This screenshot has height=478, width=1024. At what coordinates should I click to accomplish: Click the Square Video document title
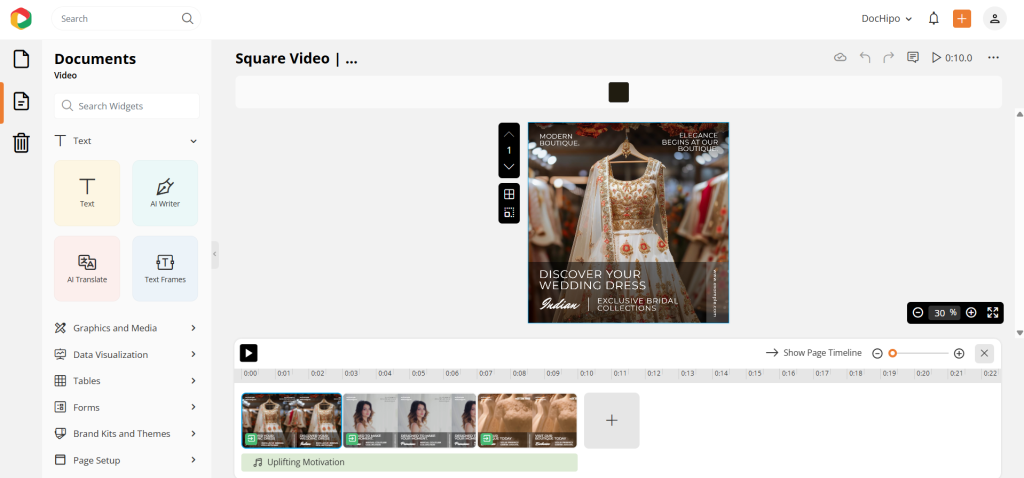(296, 59)
